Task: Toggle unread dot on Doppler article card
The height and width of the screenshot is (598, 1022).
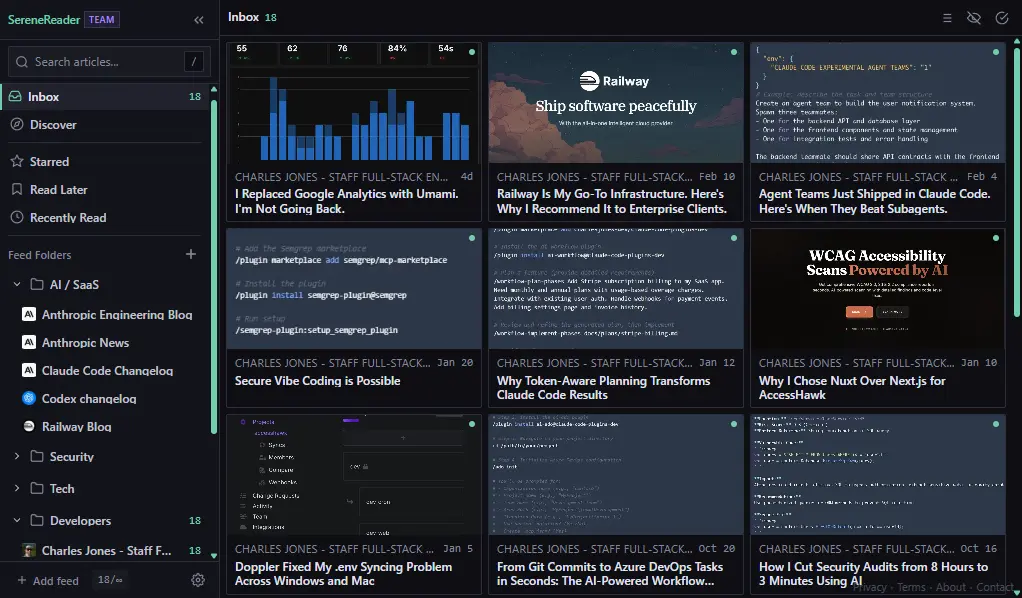Action: [x=472, y=424]
